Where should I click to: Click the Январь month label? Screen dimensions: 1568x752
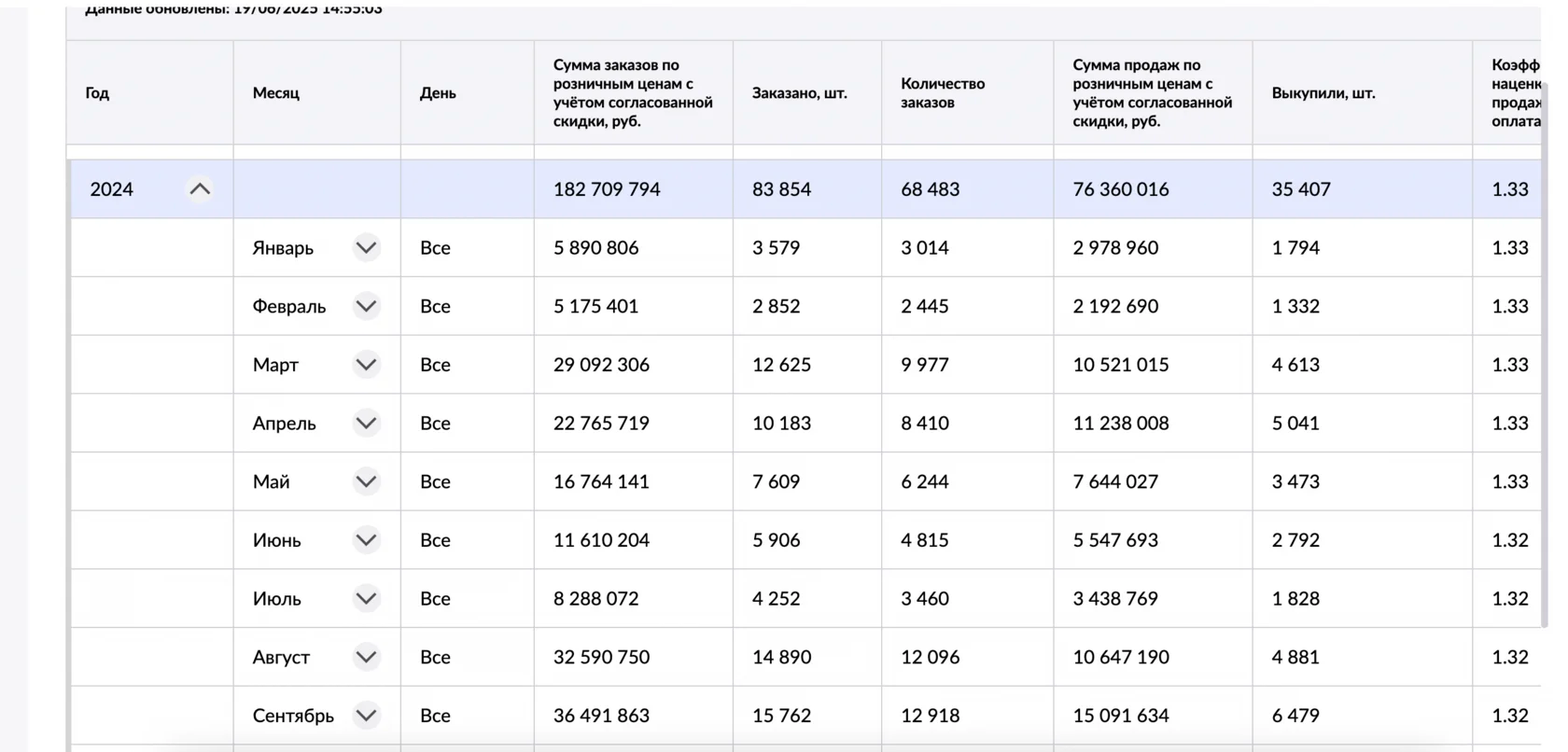pos(283,248)
